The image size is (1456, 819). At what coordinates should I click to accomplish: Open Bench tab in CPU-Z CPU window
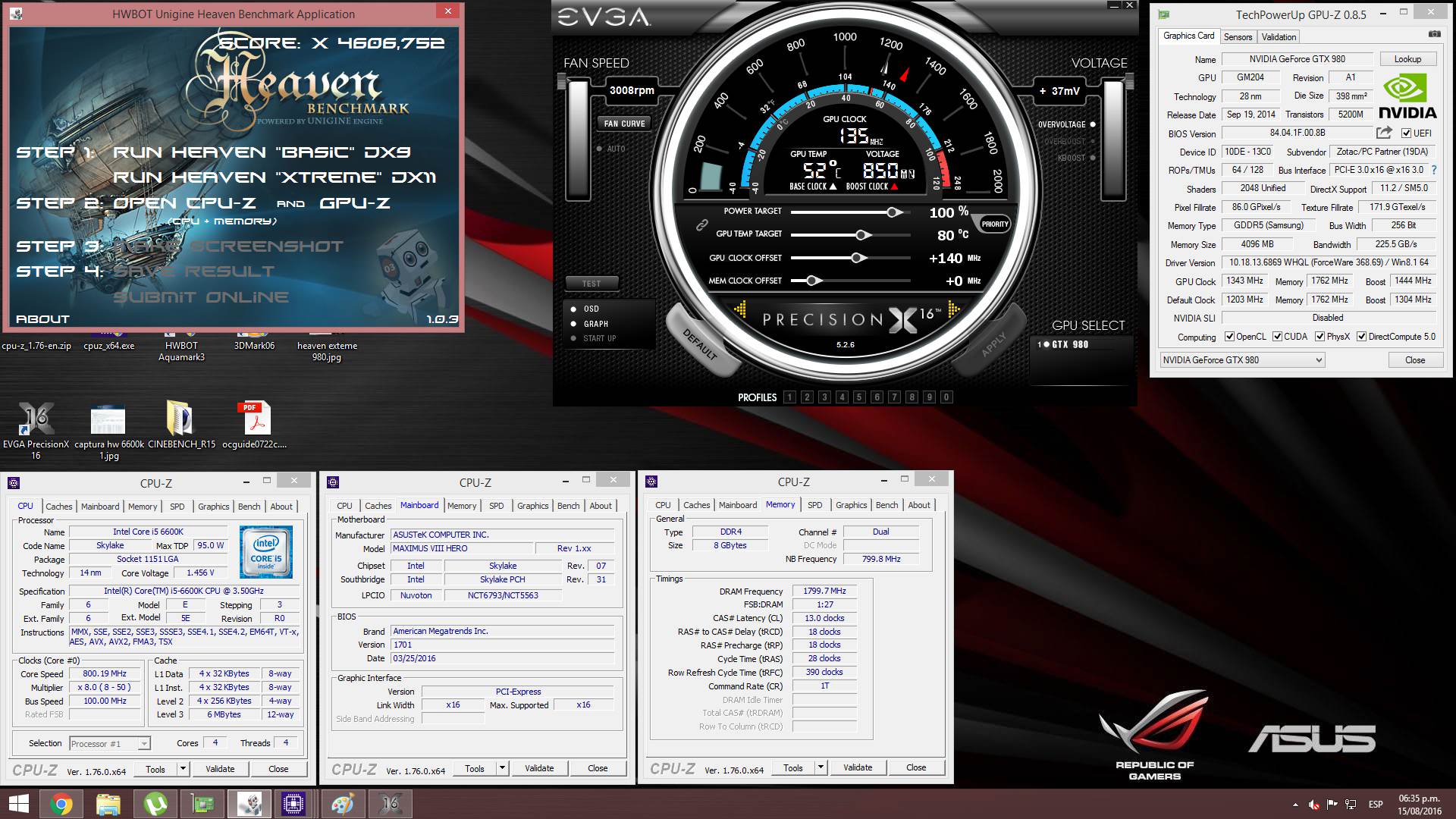249,507
